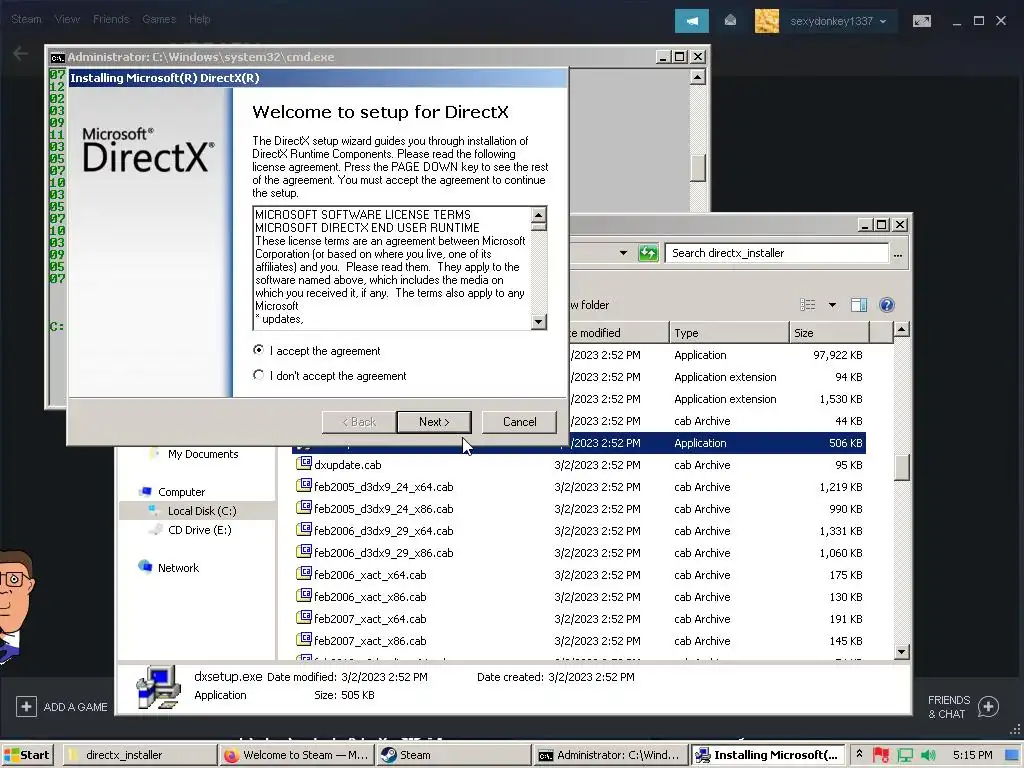Click Search directx_installer field

[776, 253]
